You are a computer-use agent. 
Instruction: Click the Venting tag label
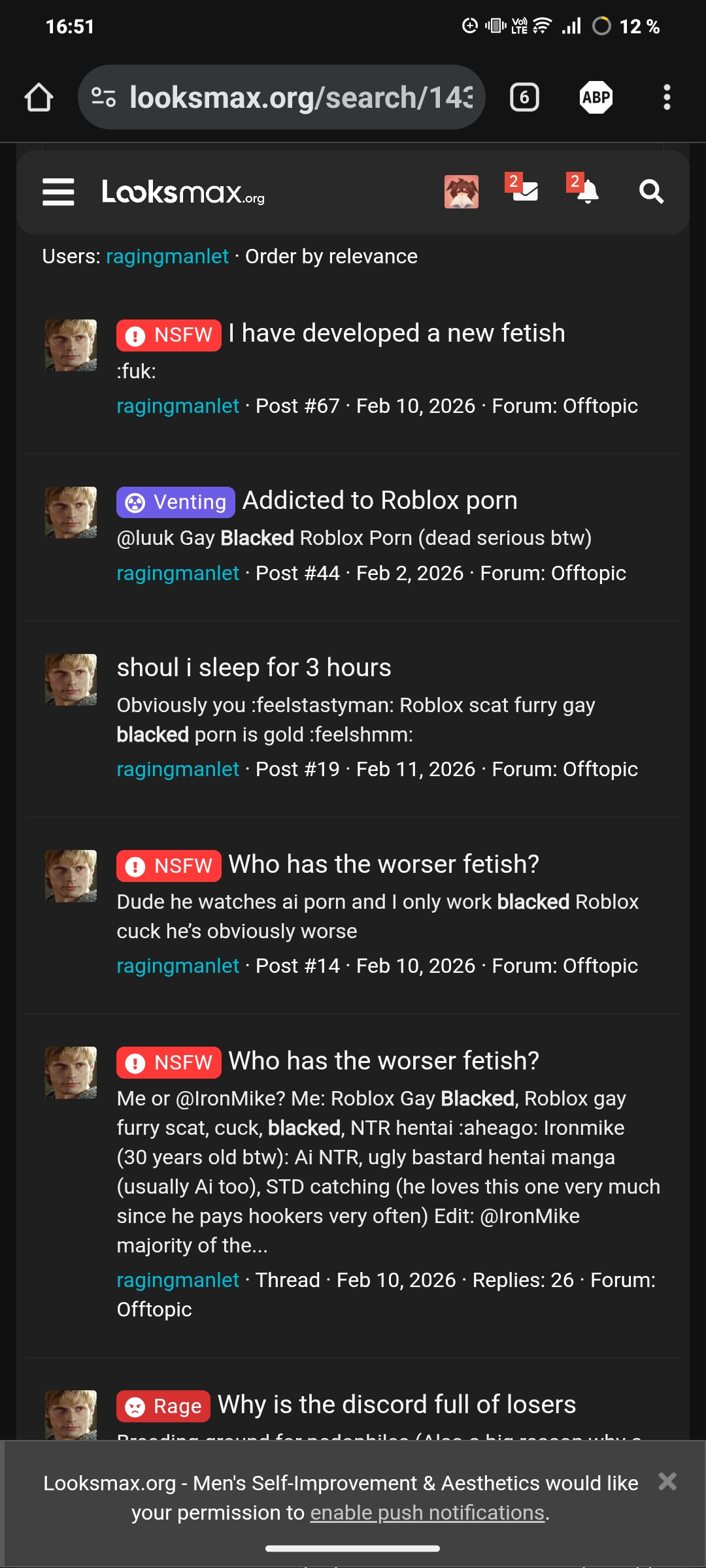176,502
